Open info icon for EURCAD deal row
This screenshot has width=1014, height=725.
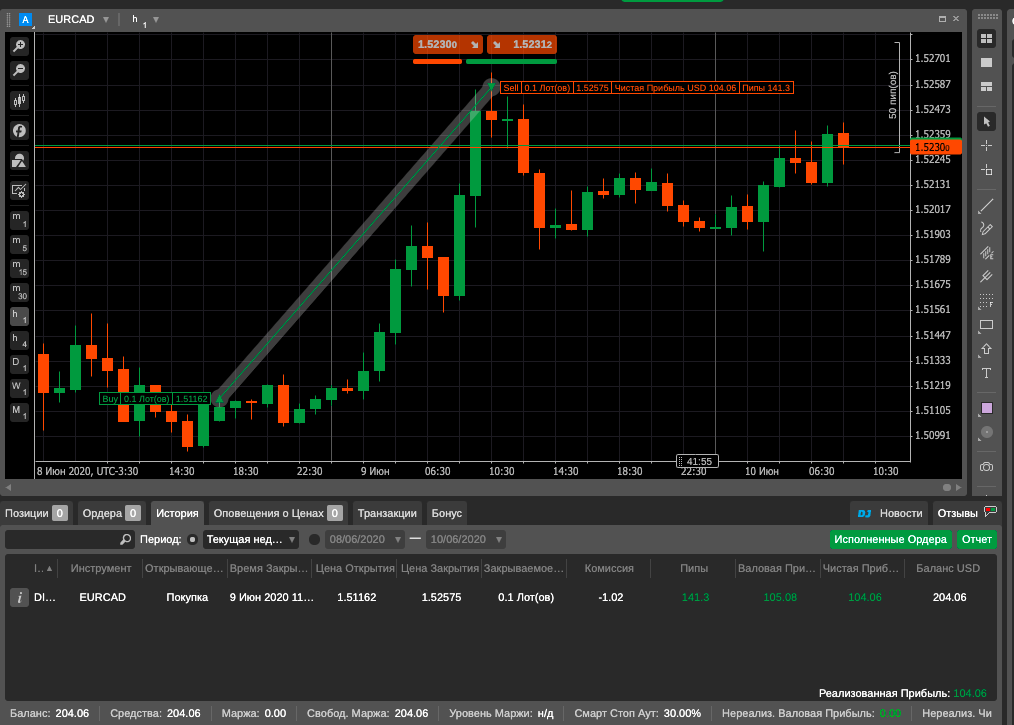pyautogui.click(x=19, y=598)
